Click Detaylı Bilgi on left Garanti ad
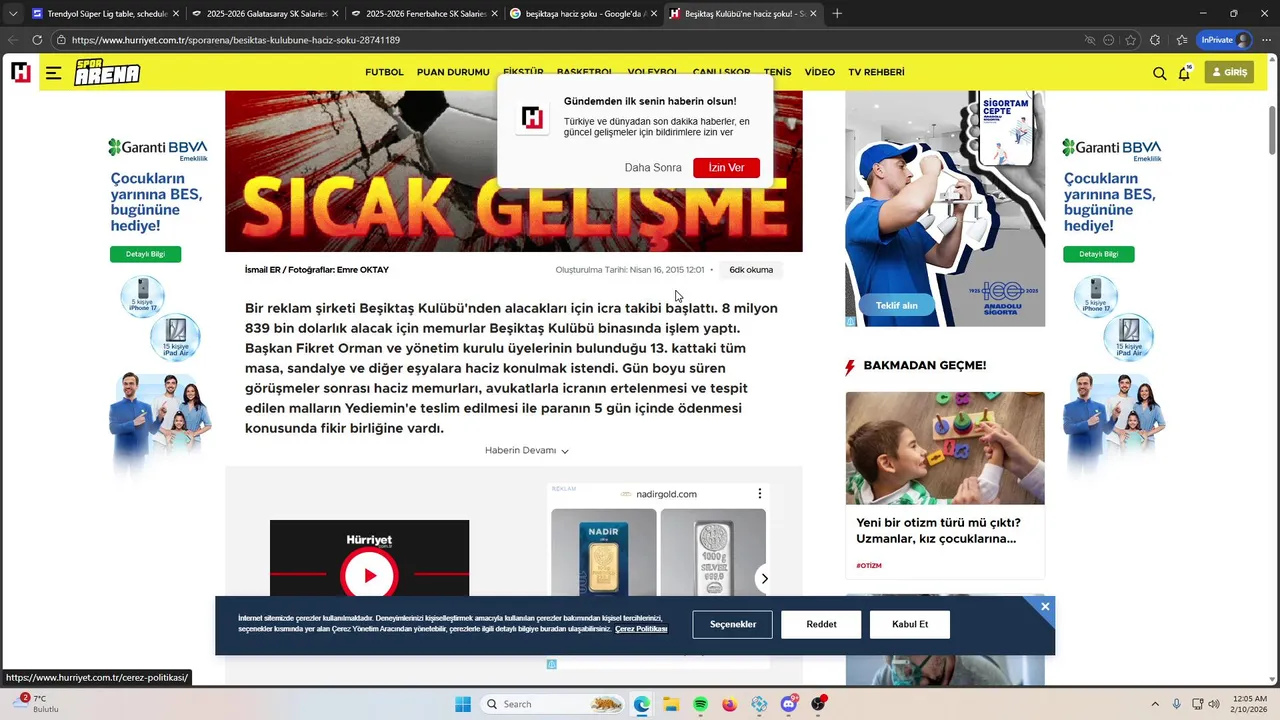This screenshot has width=1280, height=720. tap(145, 254)
